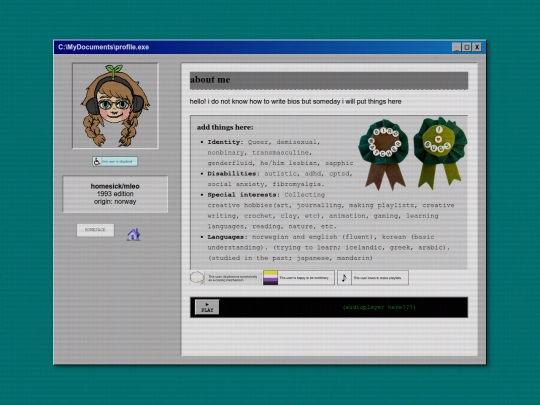Viewport: 540px width, 405px height.
Task: Click the 'Languages' bullet label
Action: pos(226,237)
